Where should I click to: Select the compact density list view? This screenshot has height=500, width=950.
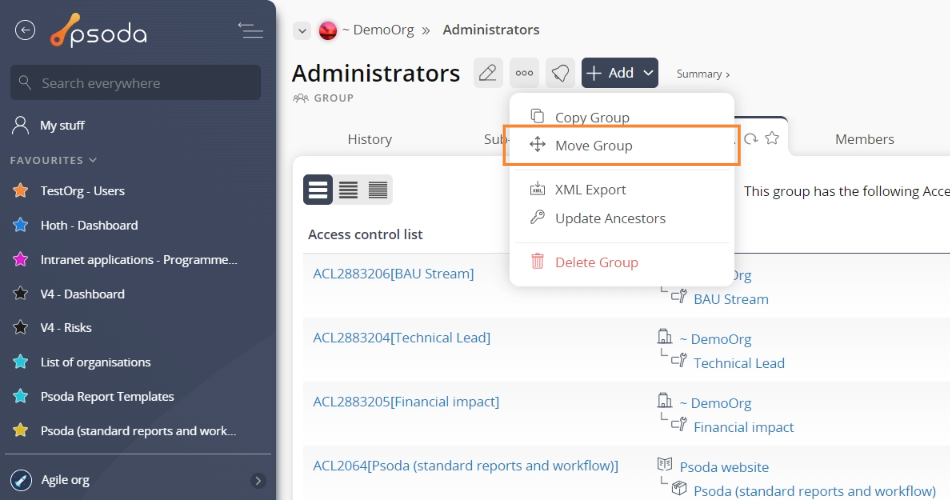pos(378,189)
